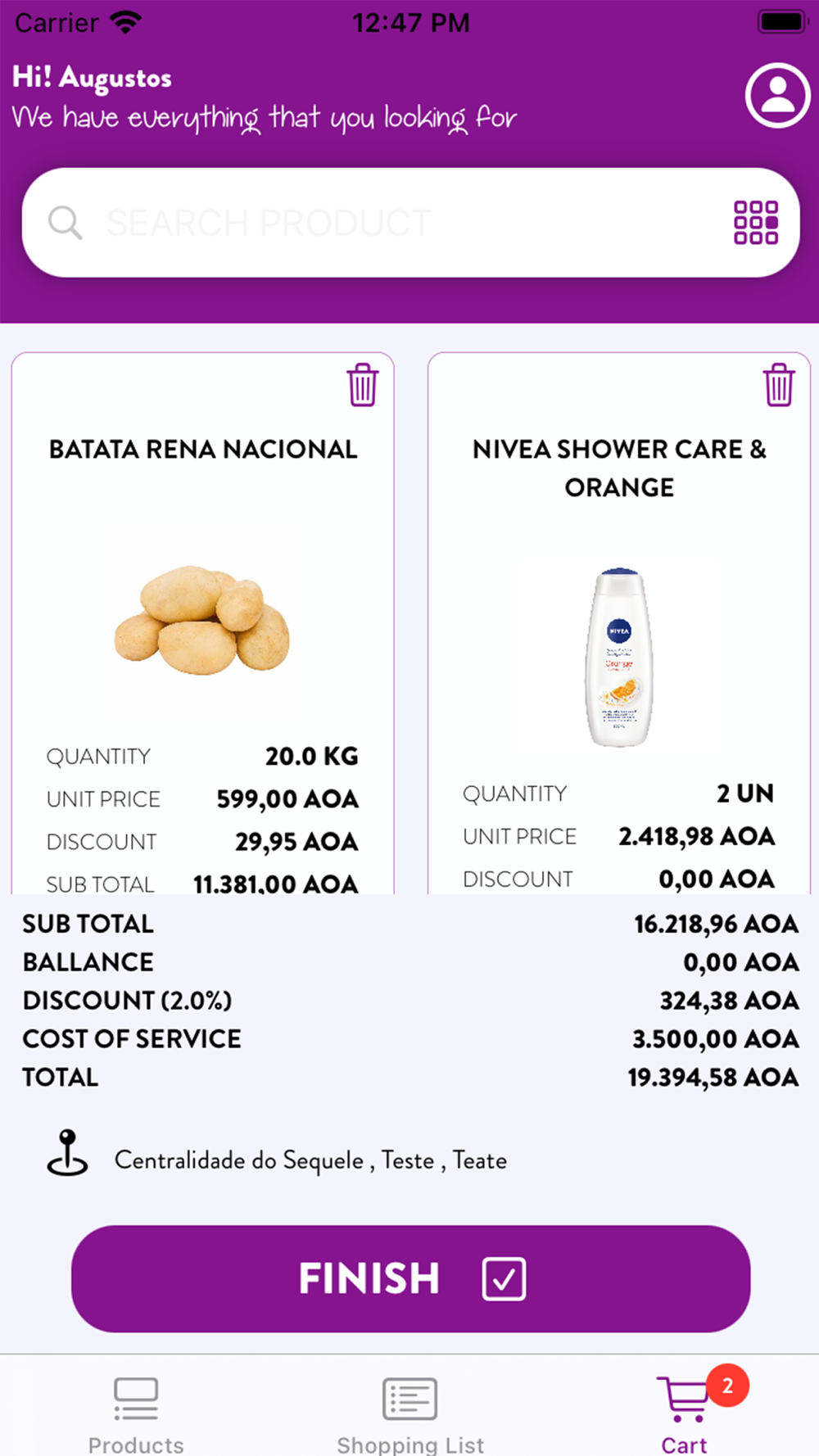Tap the Nivea quantity 2 UN value
This screenshot has width=819, height=1456.
pos(745,794)
